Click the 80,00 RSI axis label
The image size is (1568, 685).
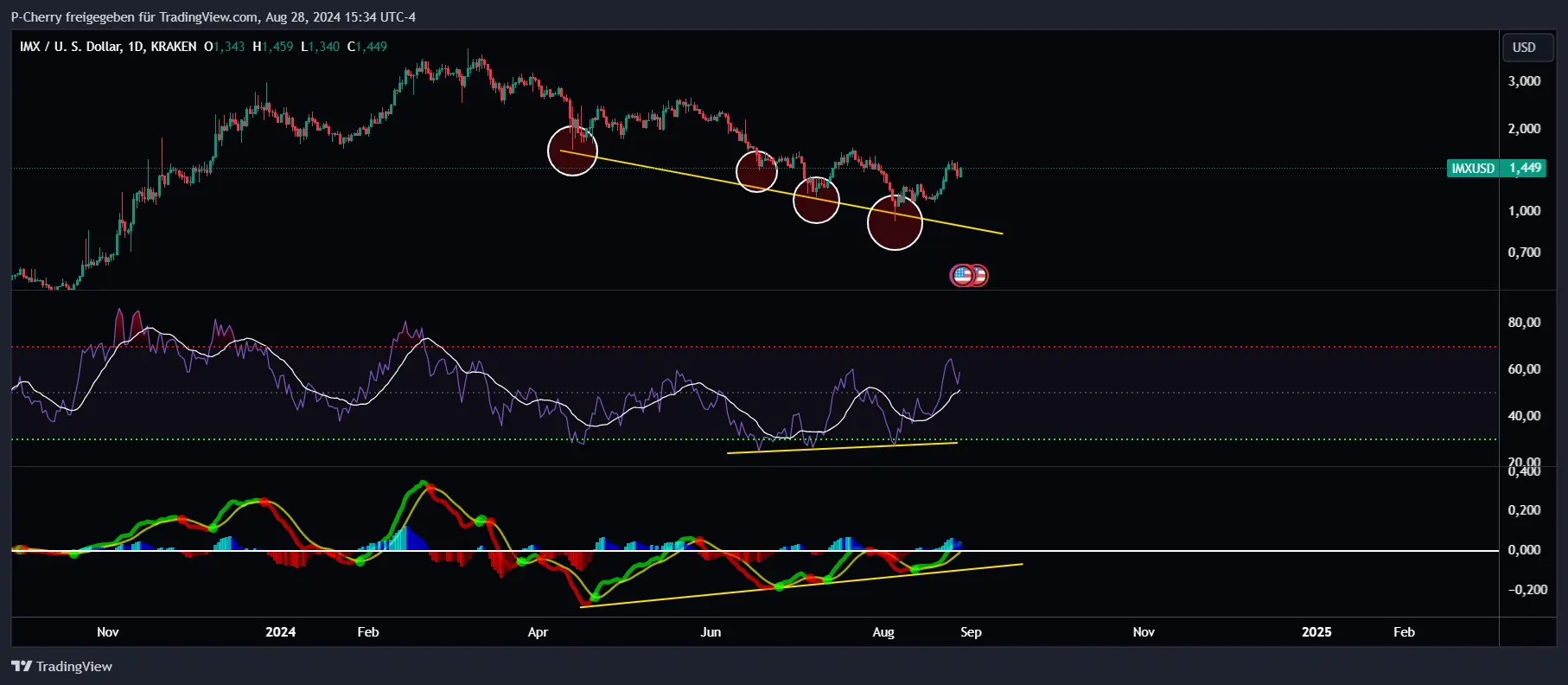pyautogui.click(x=1524, y=323)
